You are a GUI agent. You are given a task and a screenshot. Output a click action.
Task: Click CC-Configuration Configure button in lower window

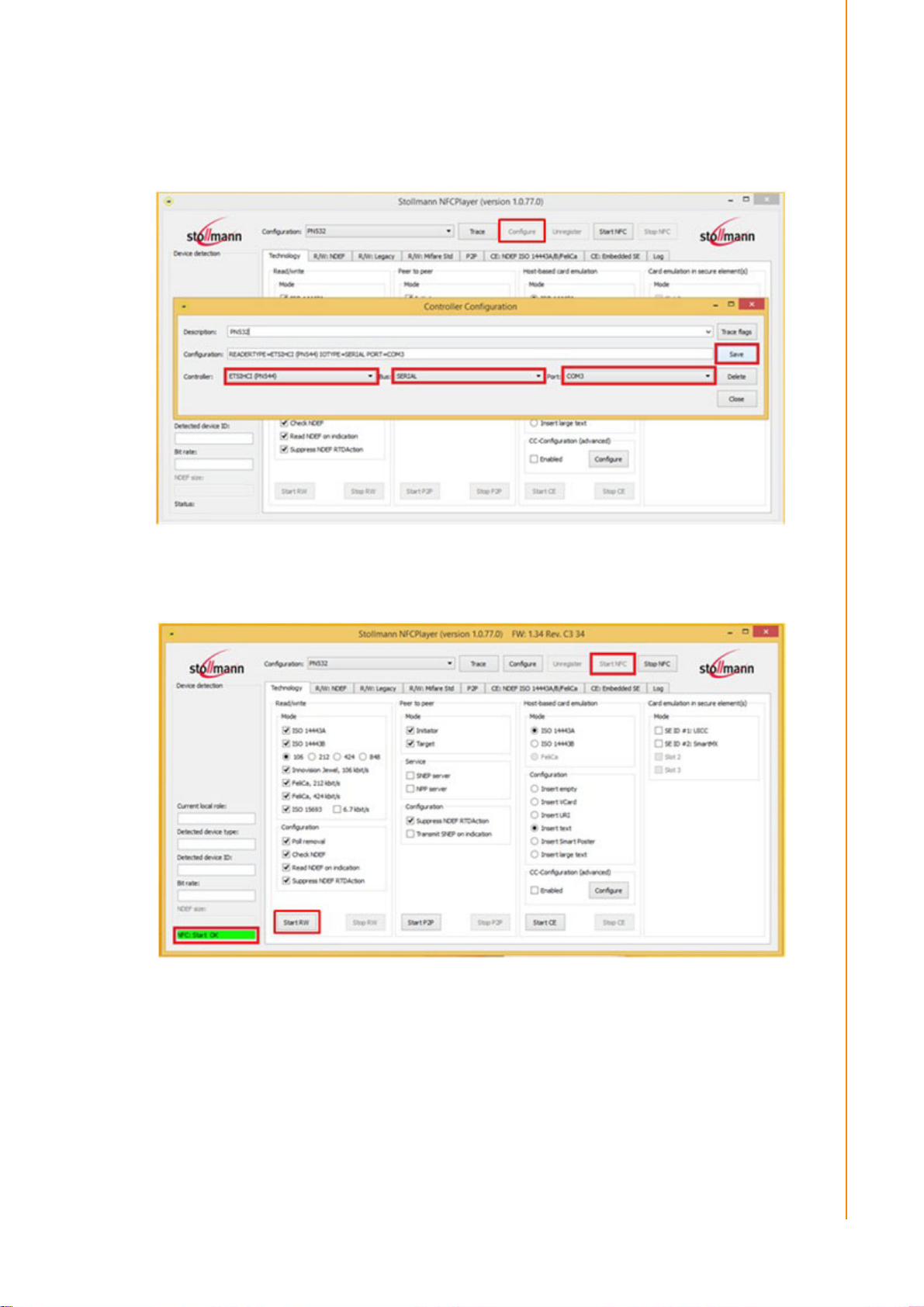coord(608,890)
